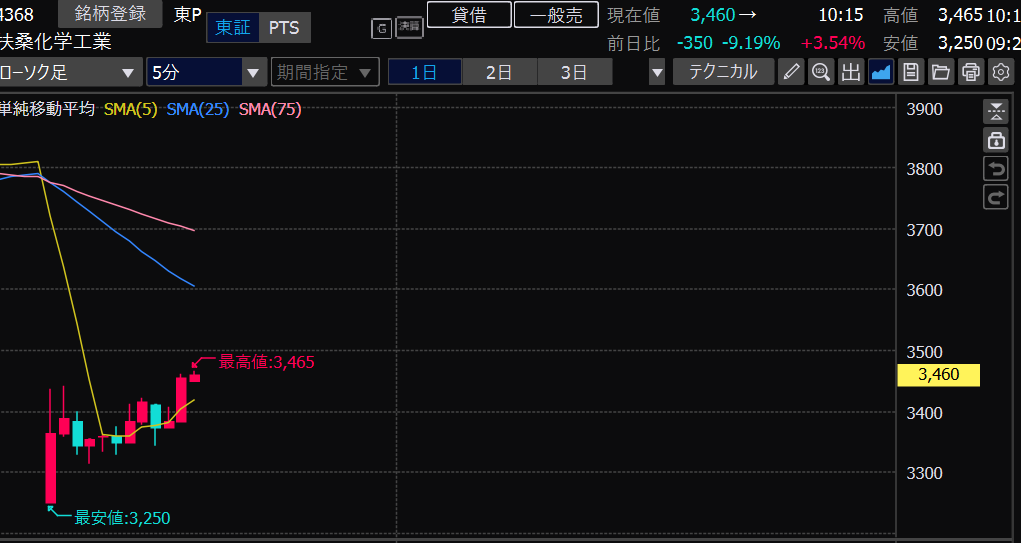Expand the period options dropdown arrow beside テクニカル

coord(657,72)
